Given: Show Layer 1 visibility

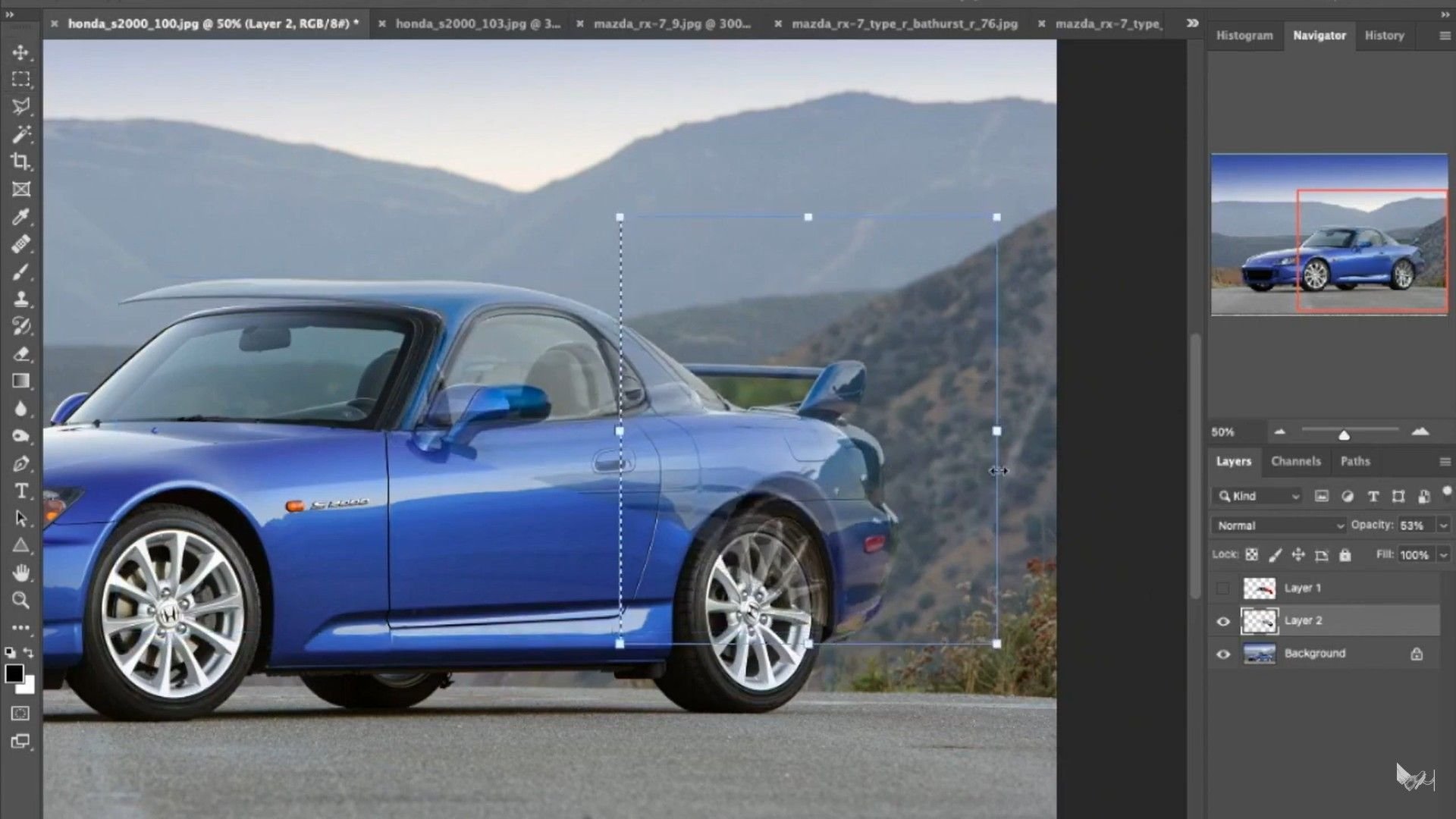Looking at the screenshot, I should pyautogui.click(x=1223, y=588).
